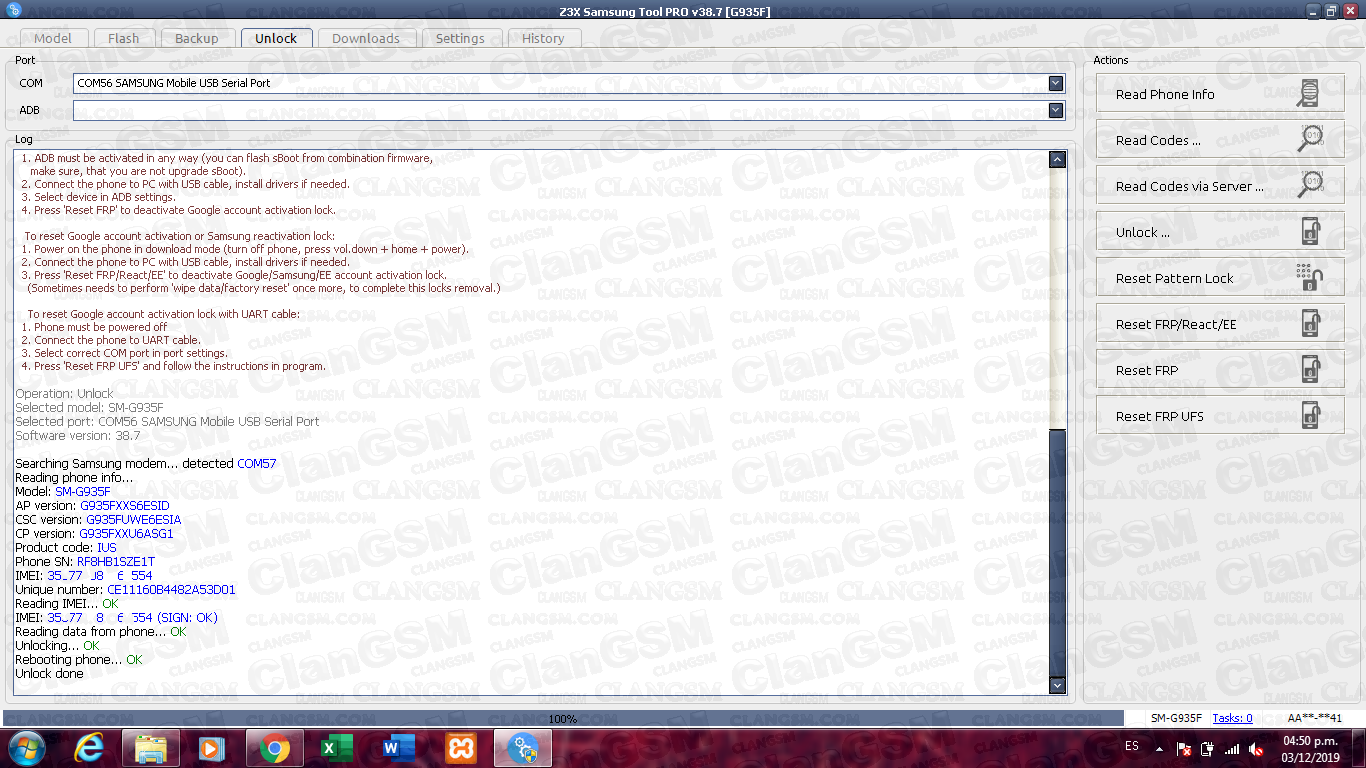Click the magnifier icon on Read Codes via Server
1366x768 pixels.
[1309, 187]
